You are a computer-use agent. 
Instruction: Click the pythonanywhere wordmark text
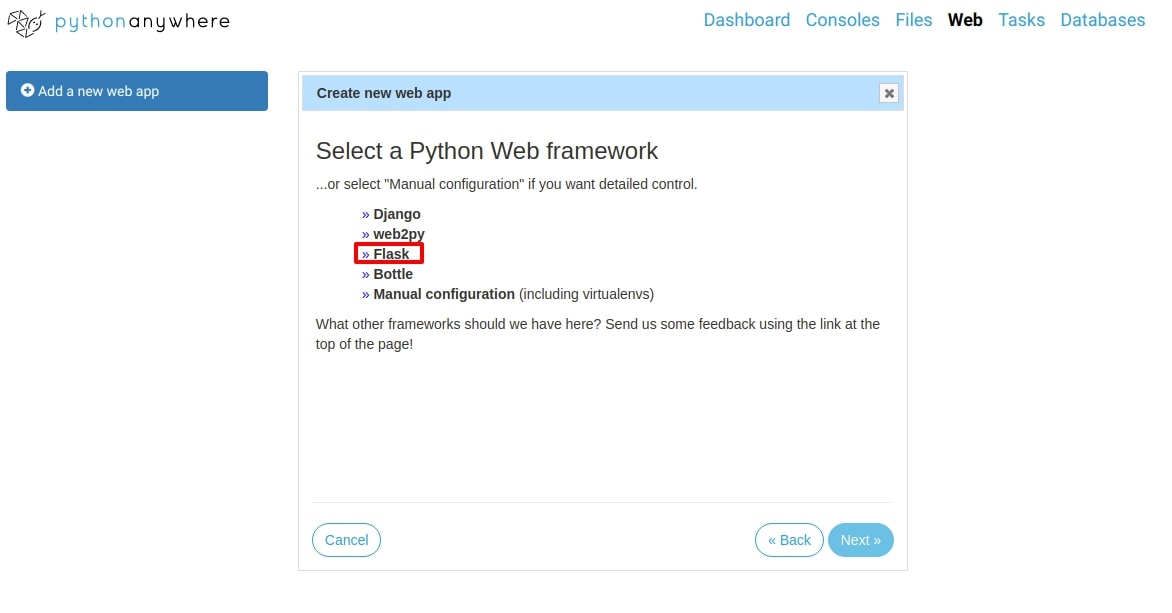(x=142, y=22)
